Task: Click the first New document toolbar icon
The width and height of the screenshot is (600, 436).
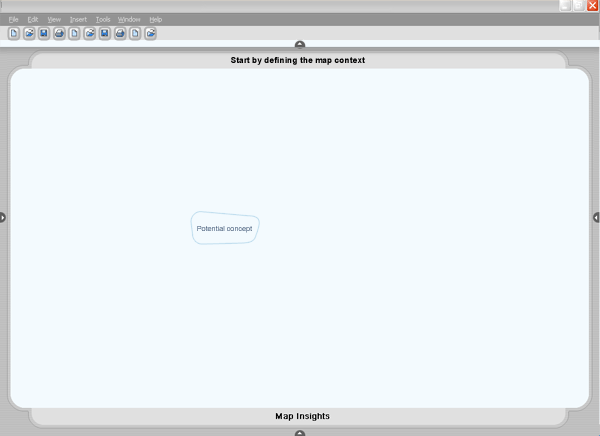Action: [14, 33]
